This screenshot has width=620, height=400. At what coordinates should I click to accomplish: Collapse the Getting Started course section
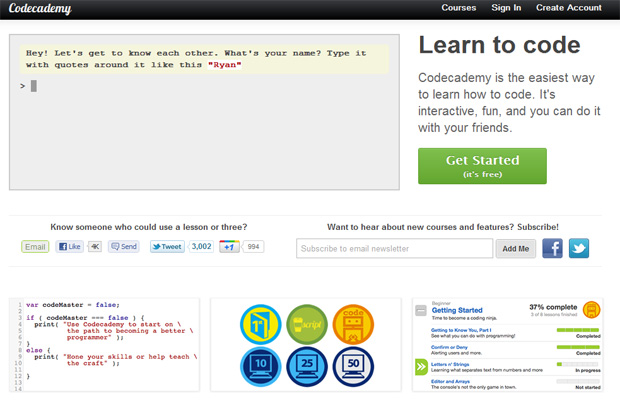(421, 309)
